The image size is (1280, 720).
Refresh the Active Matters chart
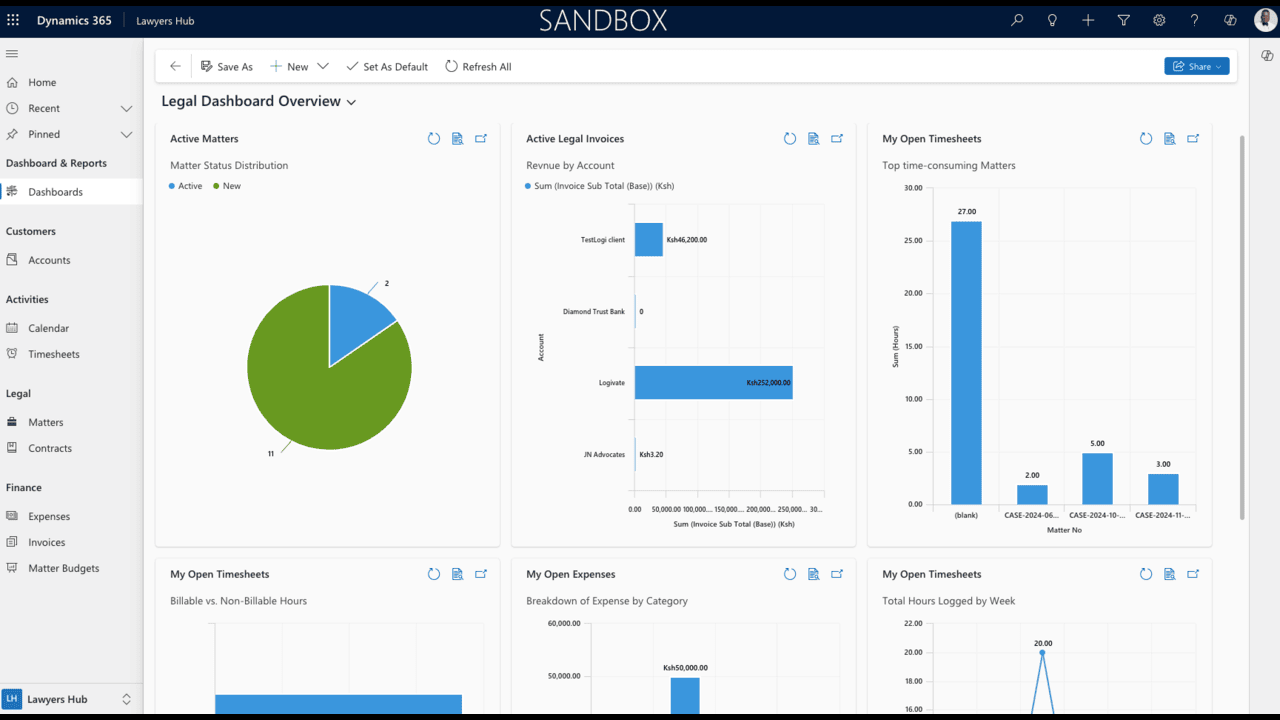coord(434,139)
